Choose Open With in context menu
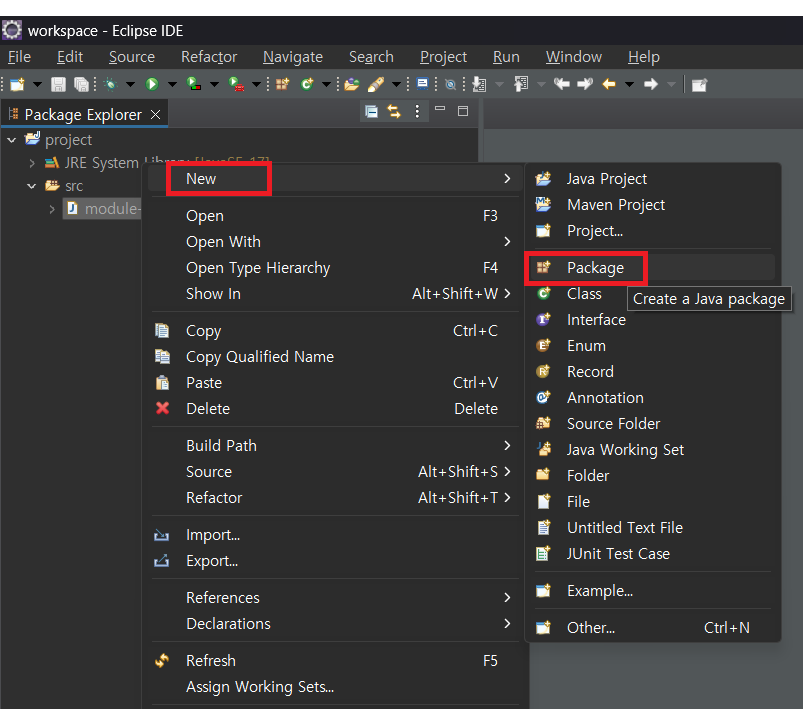Image resolution: width=803 pixels, height=709 pixels. pos(335,242)
